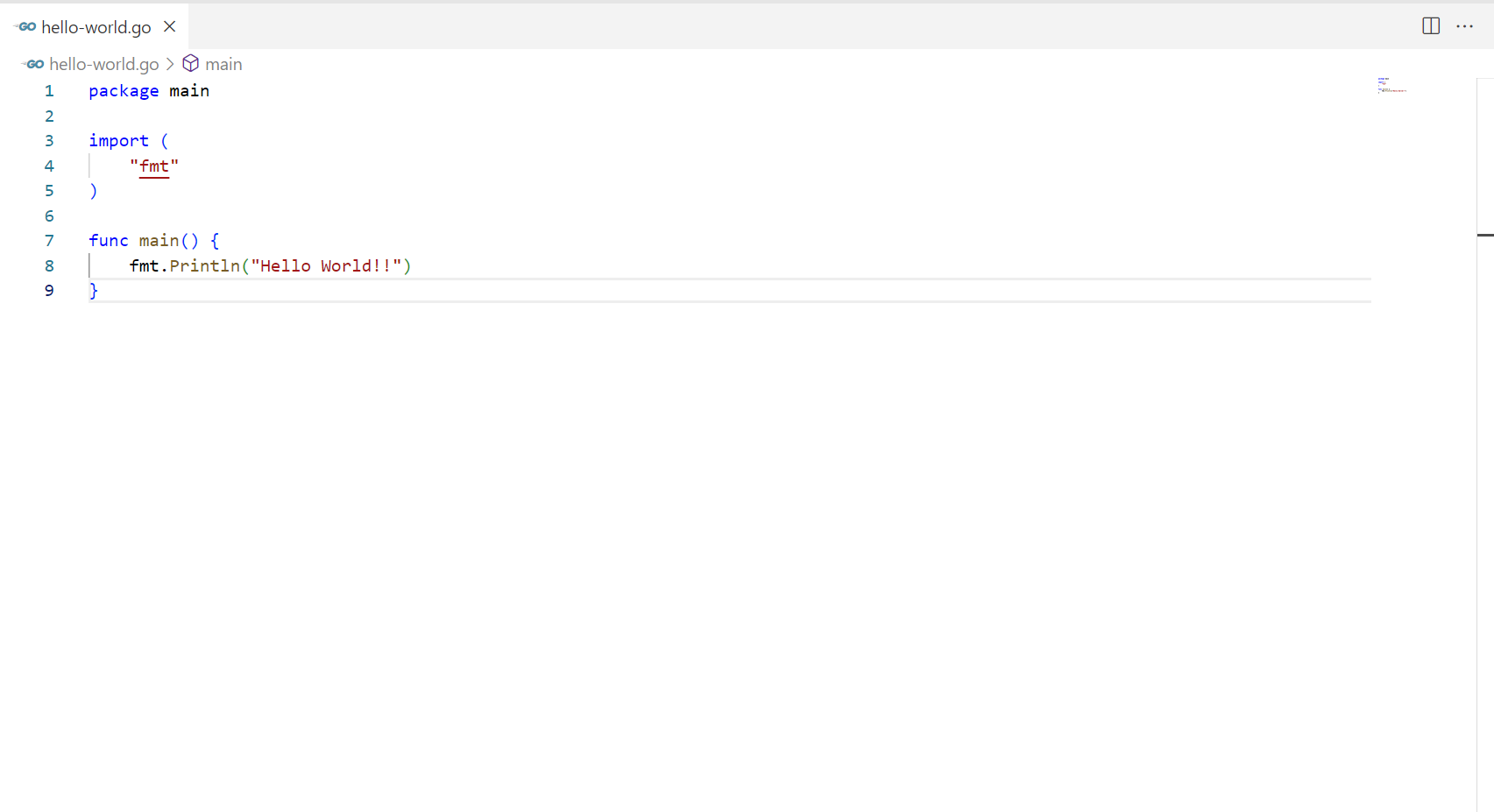Image resolution: width=1494 pixels, height=812 pixels.
Task: Click the Println function call
Action: pyautogui.click(x=204, y=266)
